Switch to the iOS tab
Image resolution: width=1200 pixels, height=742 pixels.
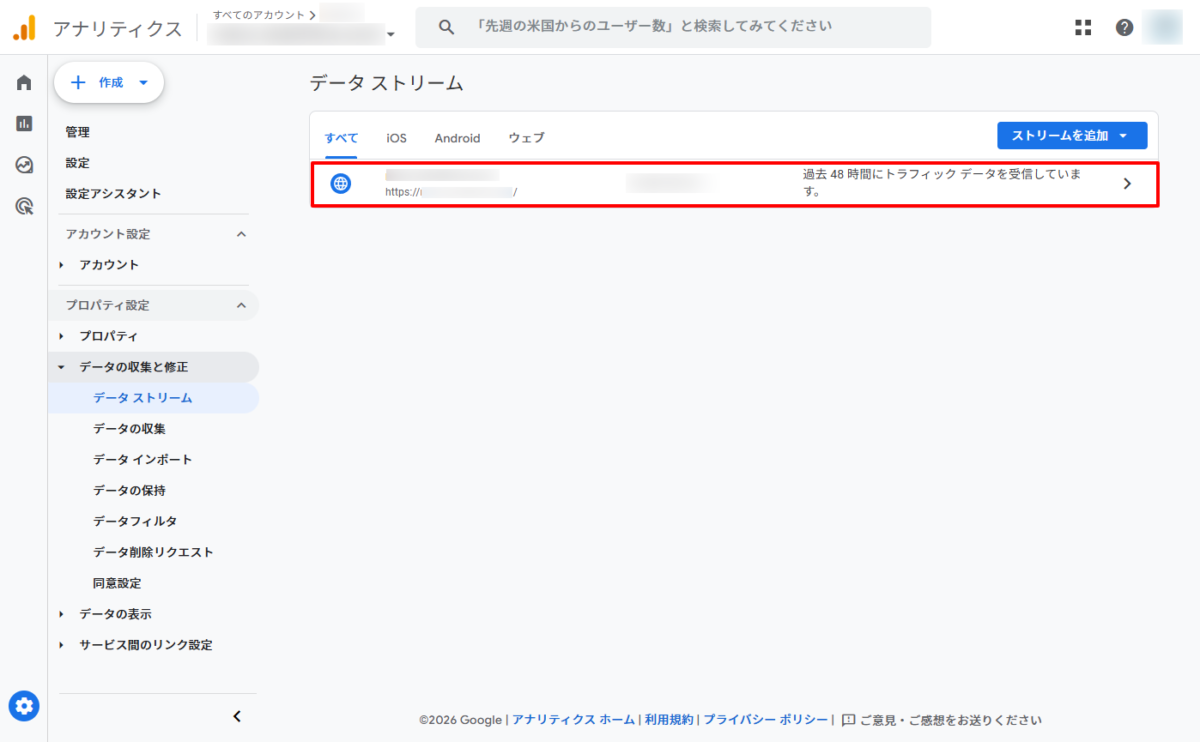click(x=396, y=138)
